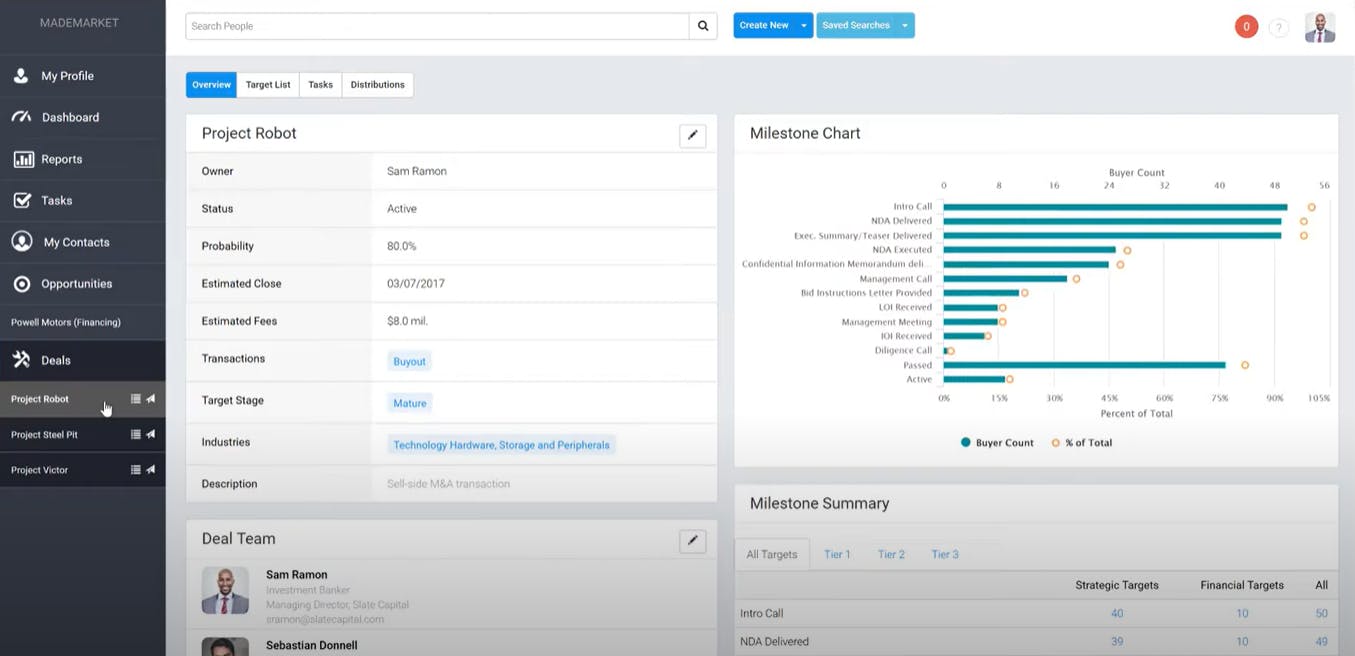Open Project Robot list icon
Image resolution: width=1355 pixels, height=656 pixels.
click(x=136, y=399)
